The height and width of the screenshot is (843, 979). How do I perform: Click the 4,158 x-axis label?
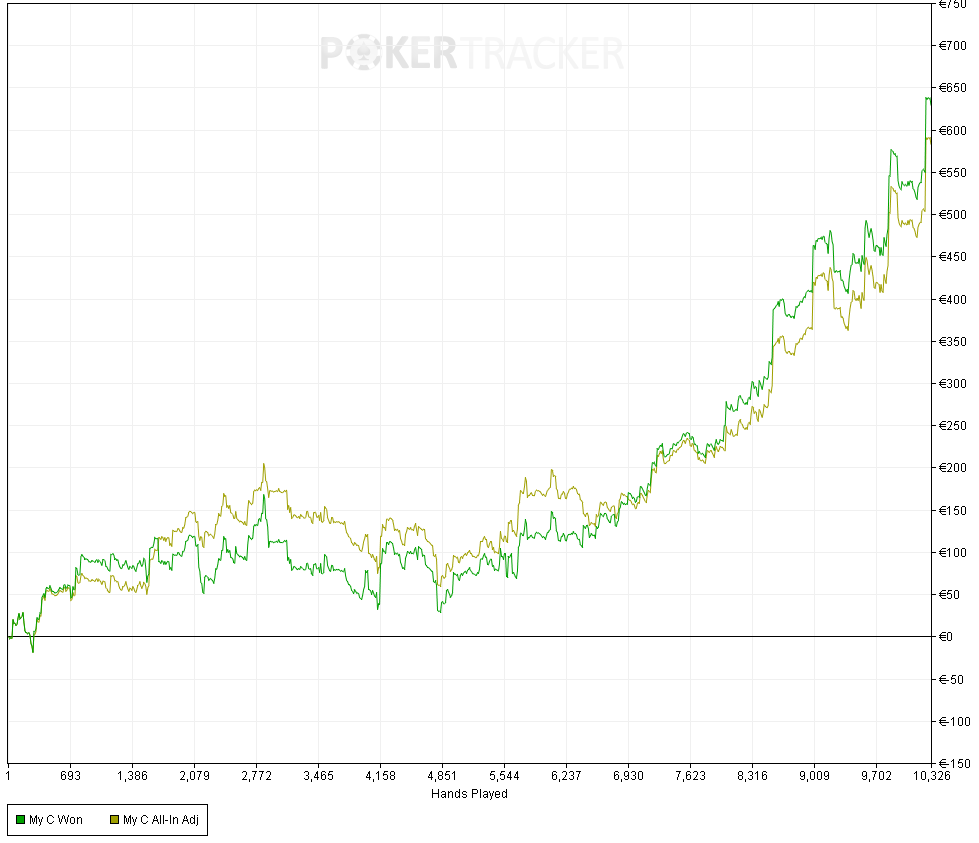[x=380, y=776]
